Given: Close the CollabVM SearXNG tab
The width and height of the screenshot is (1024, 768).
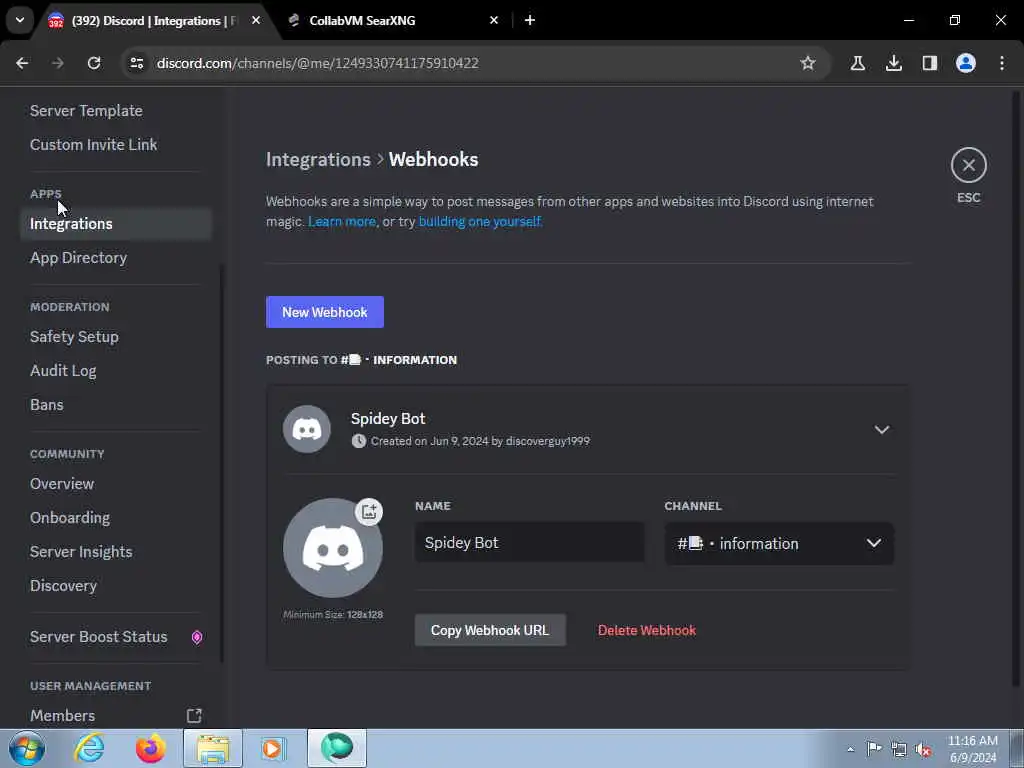Looking at the screenshot, I should point(494,20).
